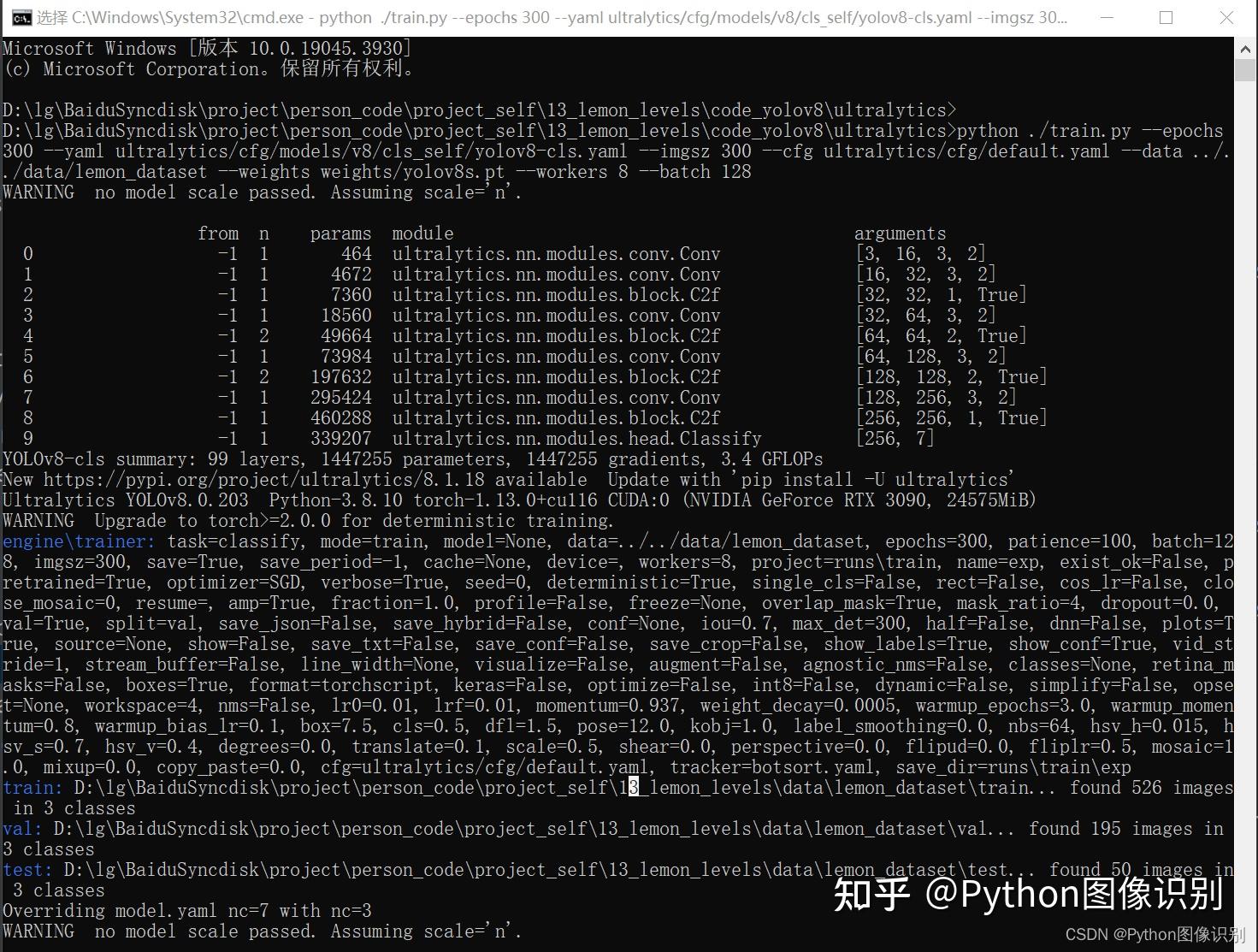Click the minimize window icon
This screenshot has width=1258, height=952.
(1107, 16)
